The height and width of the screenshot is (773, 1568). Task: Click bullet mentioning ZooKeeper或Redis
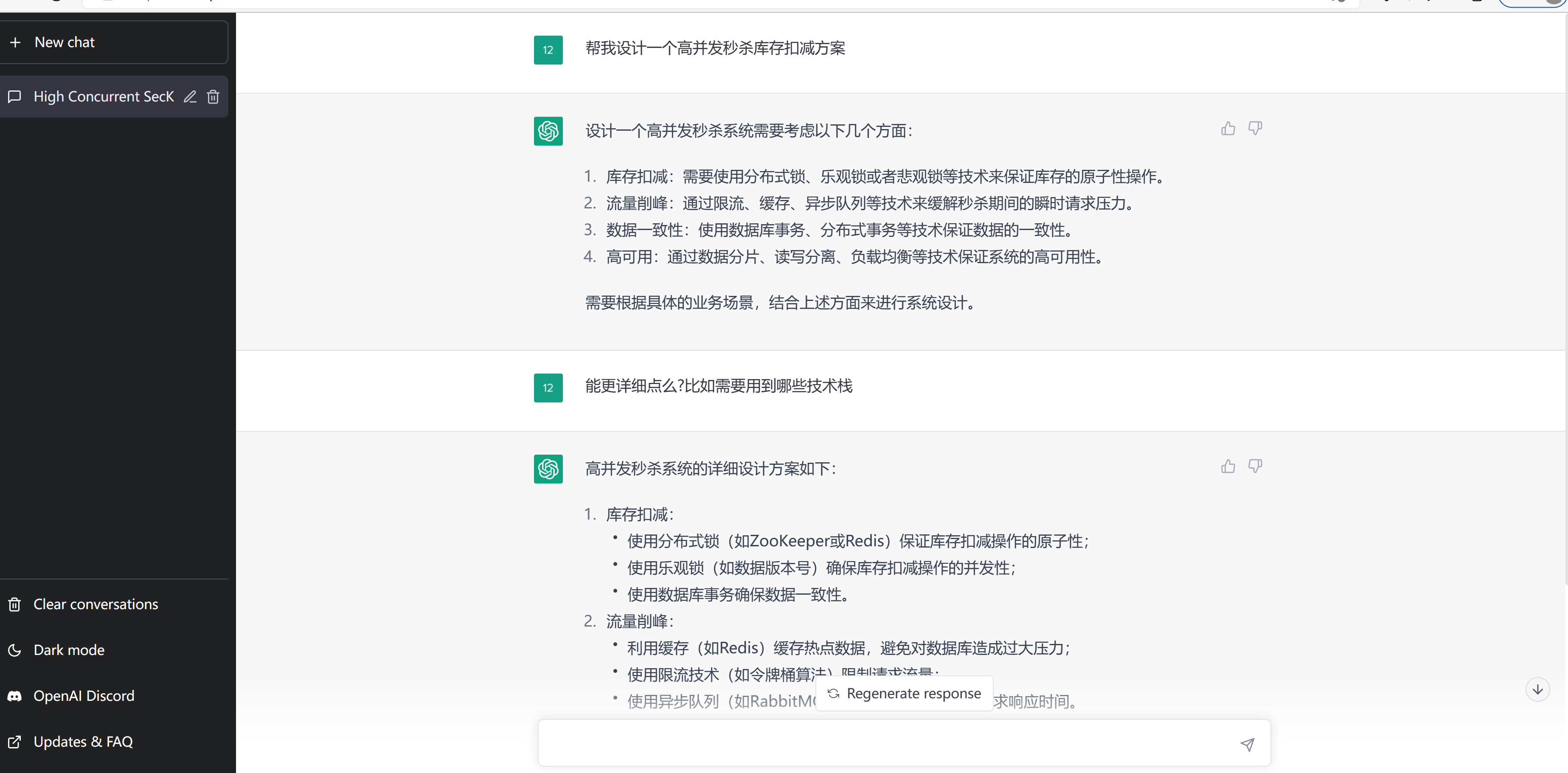(x=858, y=541)
